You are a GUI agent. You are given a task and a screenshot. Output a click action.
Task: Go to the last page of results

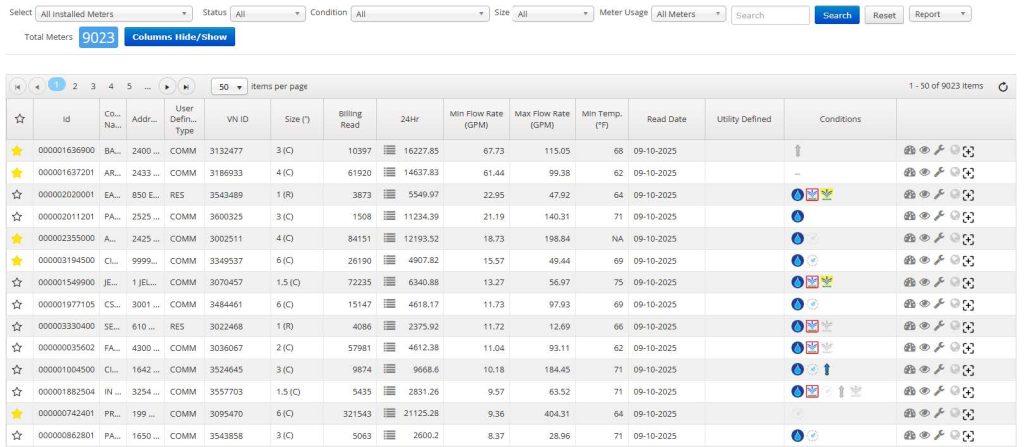click(x=186, y=86)
